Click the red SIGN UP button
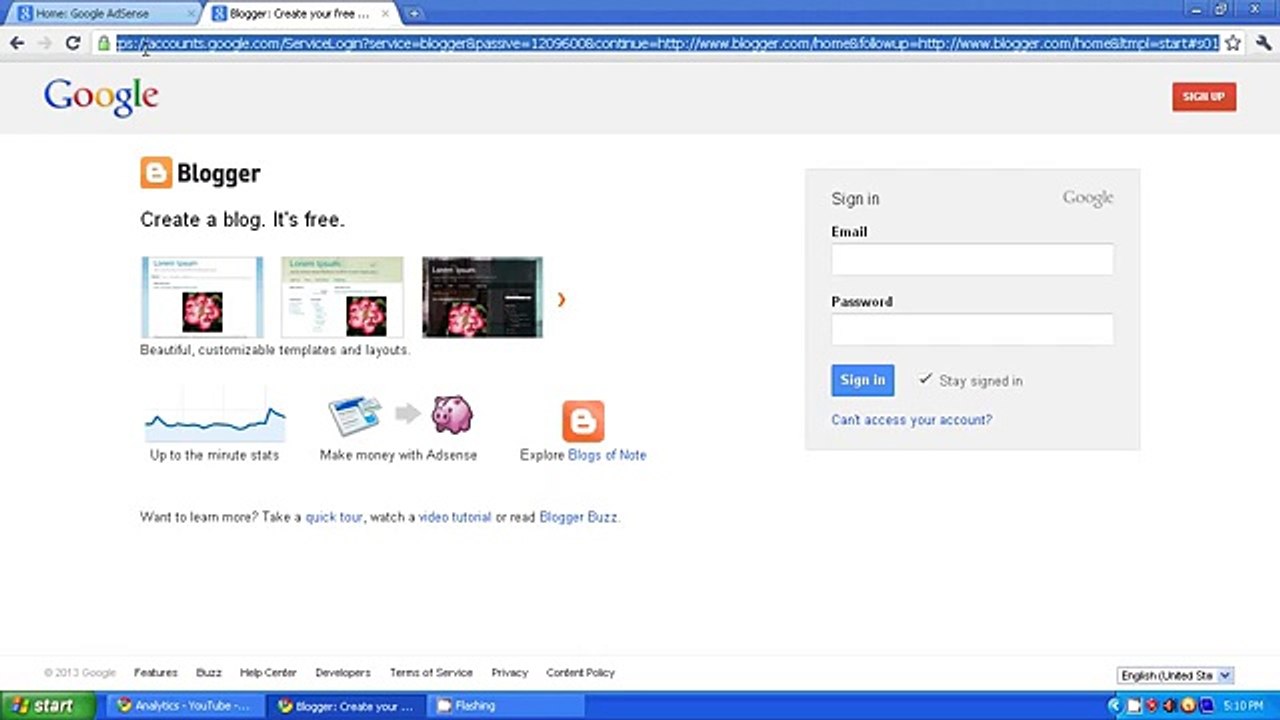Viewport: 1280px width, 720px height. (x=1204, y=96)
